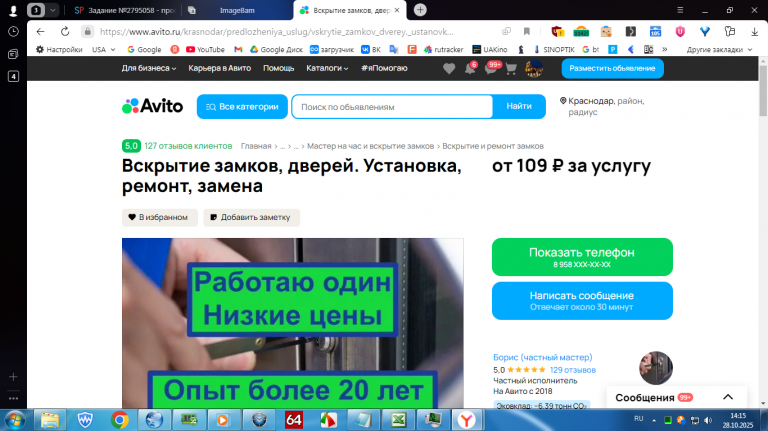Show more bookmarks with double chevron
This screenshot has width=768, height=431.
(x=665, y=49)
